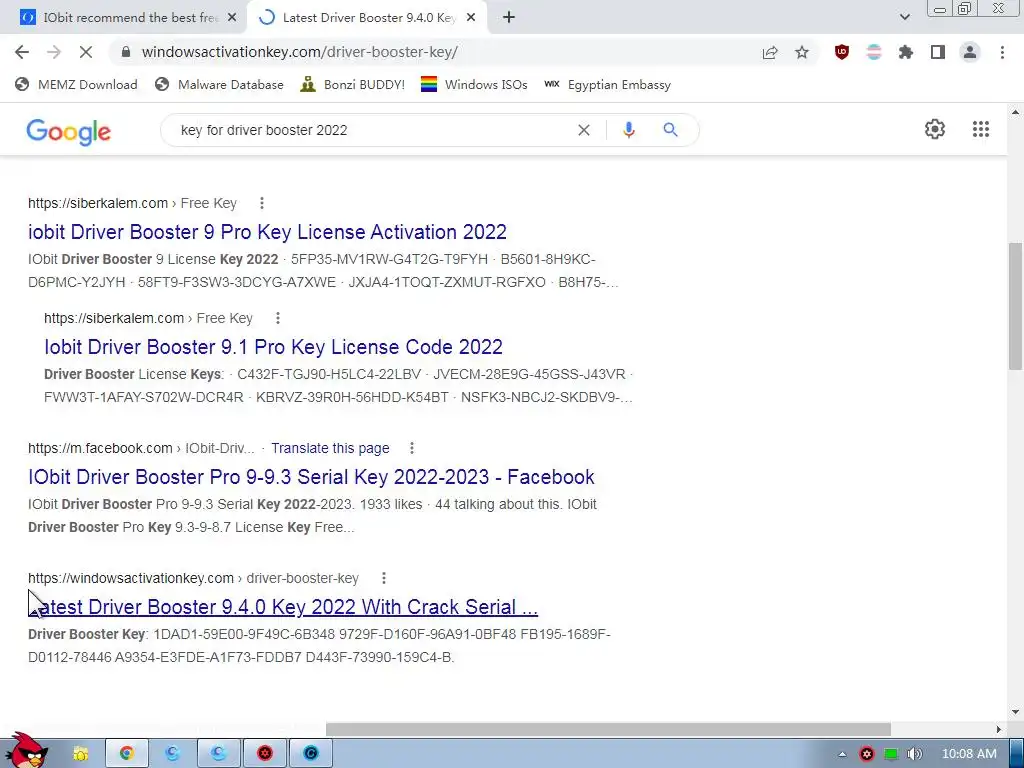Open the red gear taskbar application
Viewport: 1024px width, 768px height.
click(x=264, y=754)
